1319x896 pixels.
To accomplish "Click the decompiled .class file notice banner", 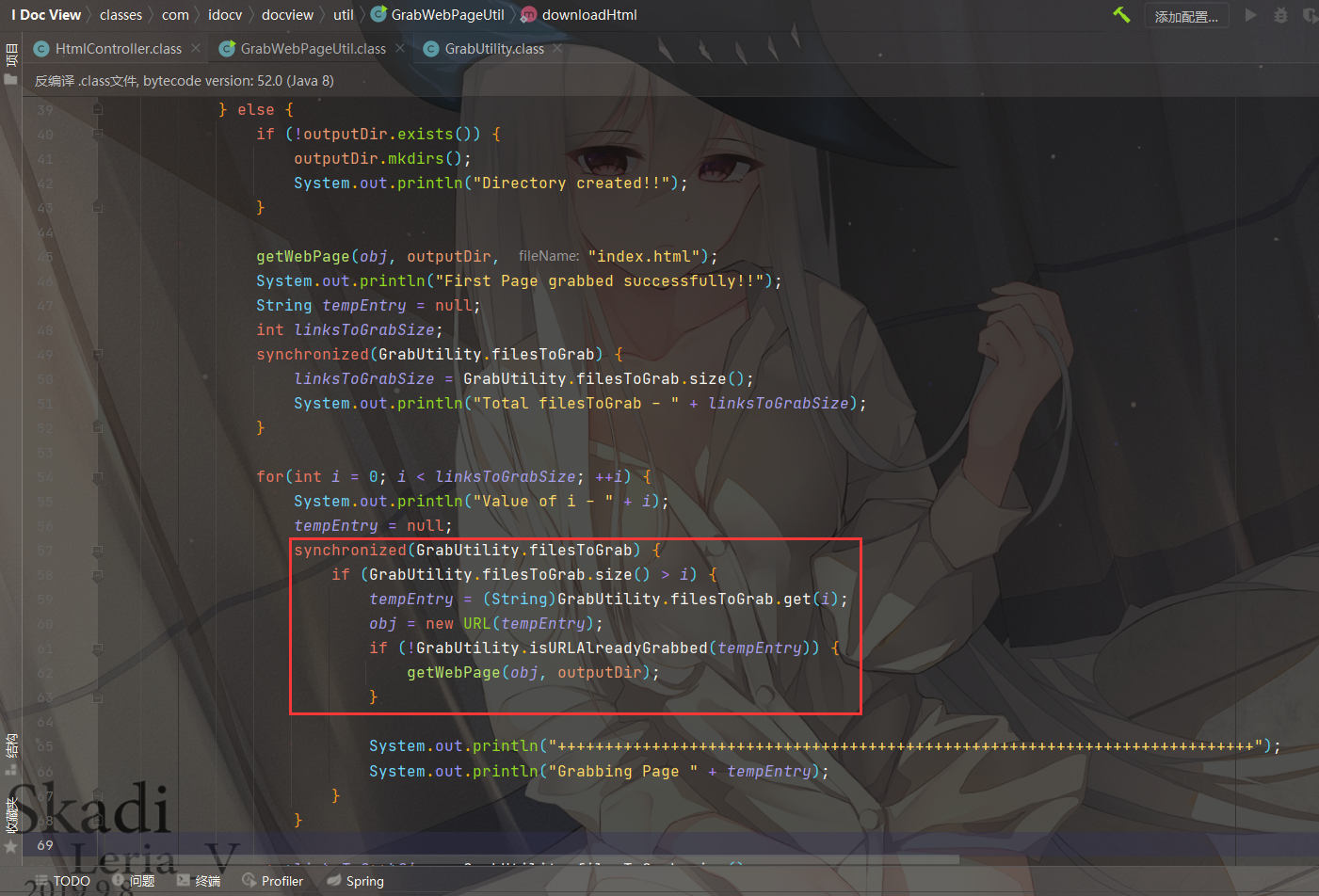I will coord(185,81).
